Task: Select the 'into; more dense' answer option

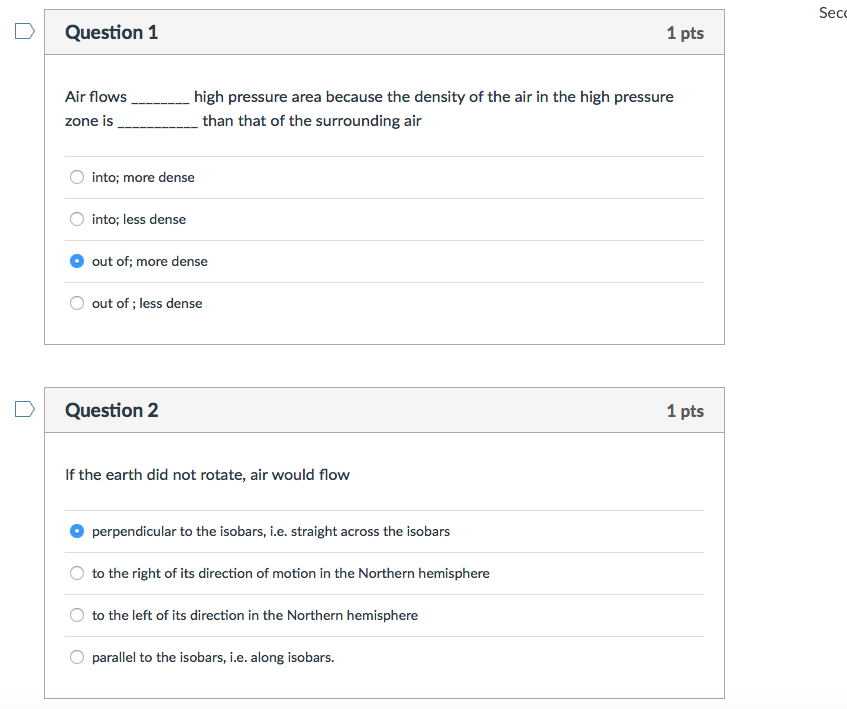Action: (x=77, y=177)
